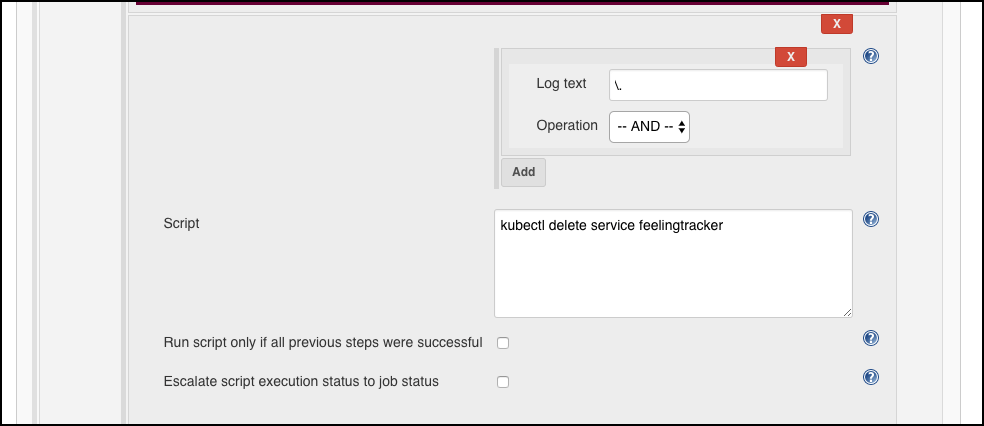Remove the Log text entry with red X

coord(791,56)
